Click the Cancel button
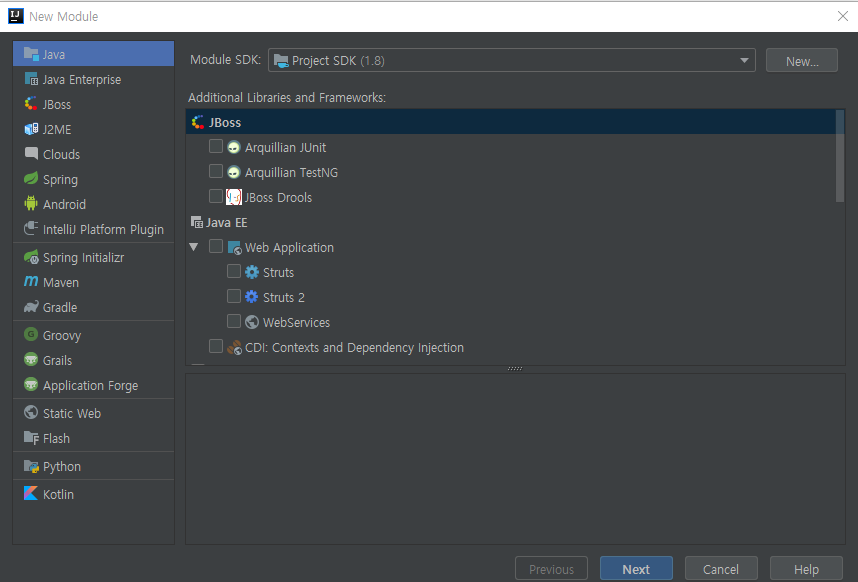The image size is (858, 582). pyautogui.click(x=721, y=569)
